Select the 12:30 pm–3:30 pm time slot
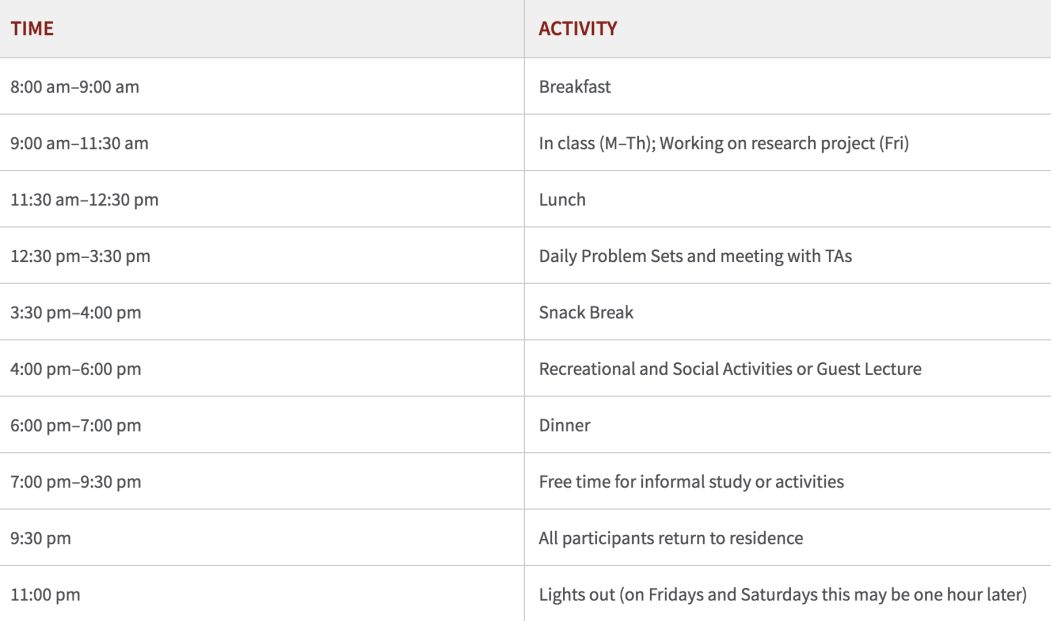Image resolution: width=1051 pixels, height=621 pixels. point(80,256)
